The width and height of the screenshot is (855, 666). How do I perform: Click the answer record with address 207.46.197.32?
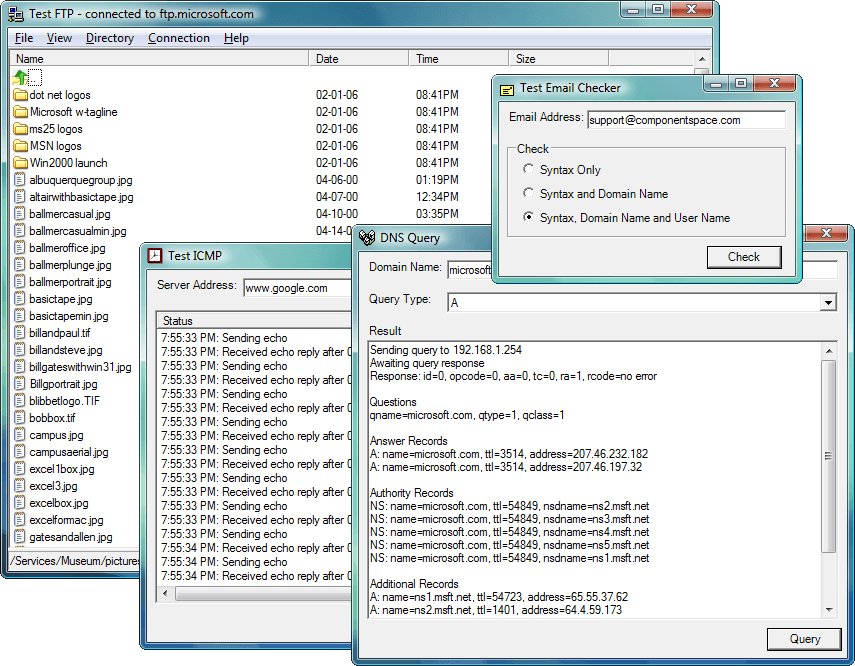506,467
